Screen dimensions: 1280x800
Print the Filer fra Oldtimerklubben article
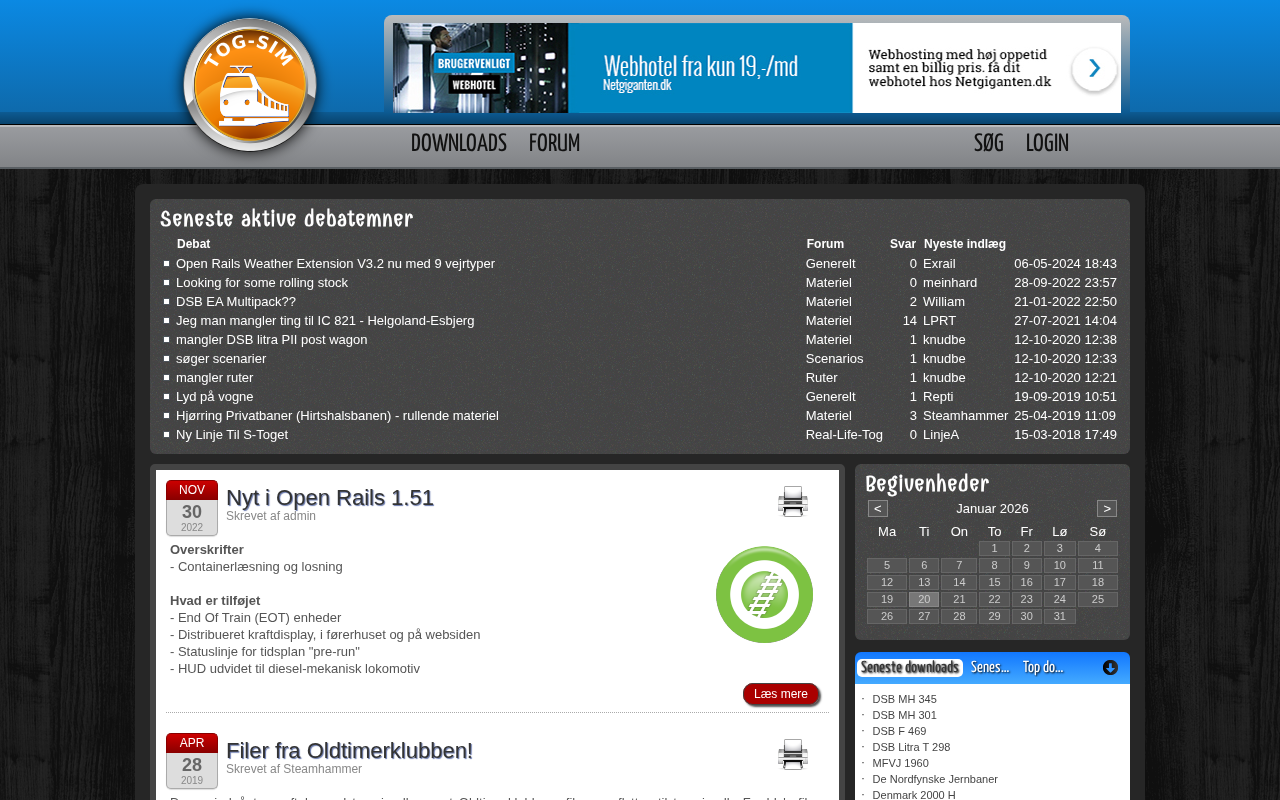(x=793, y=754)
